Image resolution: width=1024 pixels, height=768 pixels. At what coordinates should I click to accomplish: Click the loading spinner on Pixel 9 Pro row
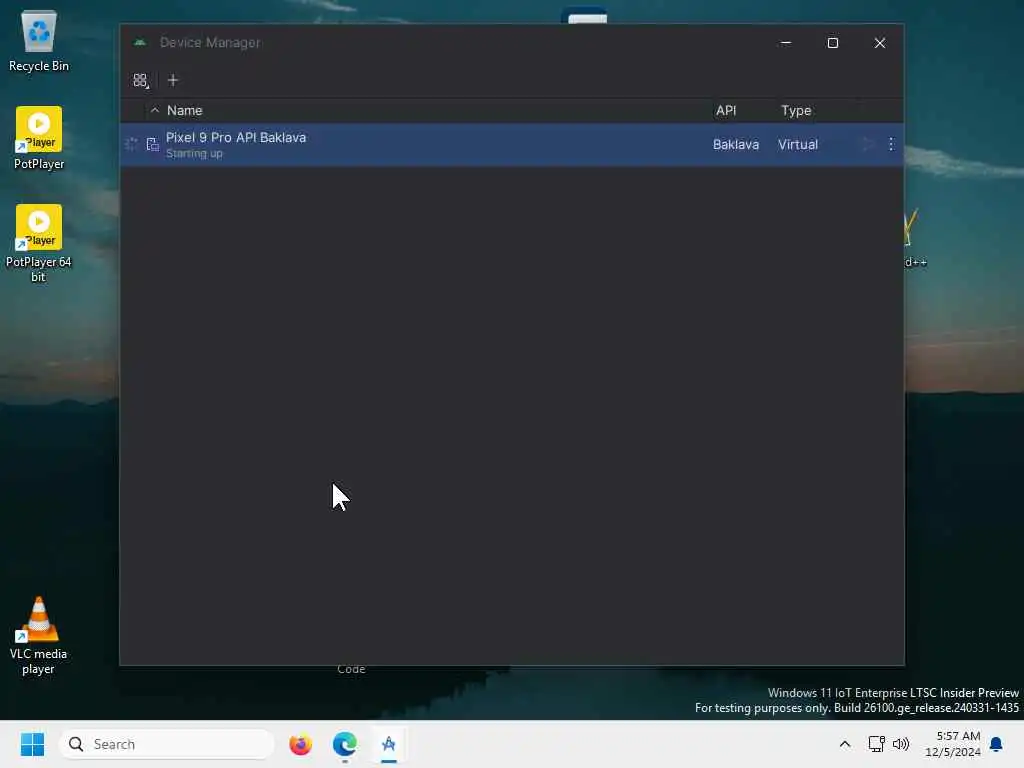[x=131, y=144]
